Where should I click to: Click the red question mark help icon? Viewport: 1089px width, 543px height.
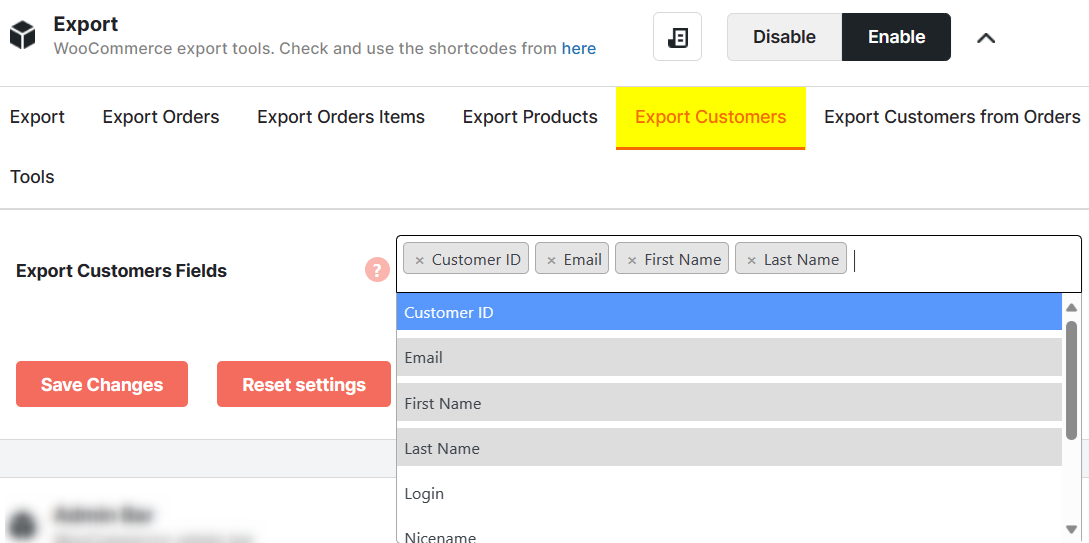(x=377, y=270)
